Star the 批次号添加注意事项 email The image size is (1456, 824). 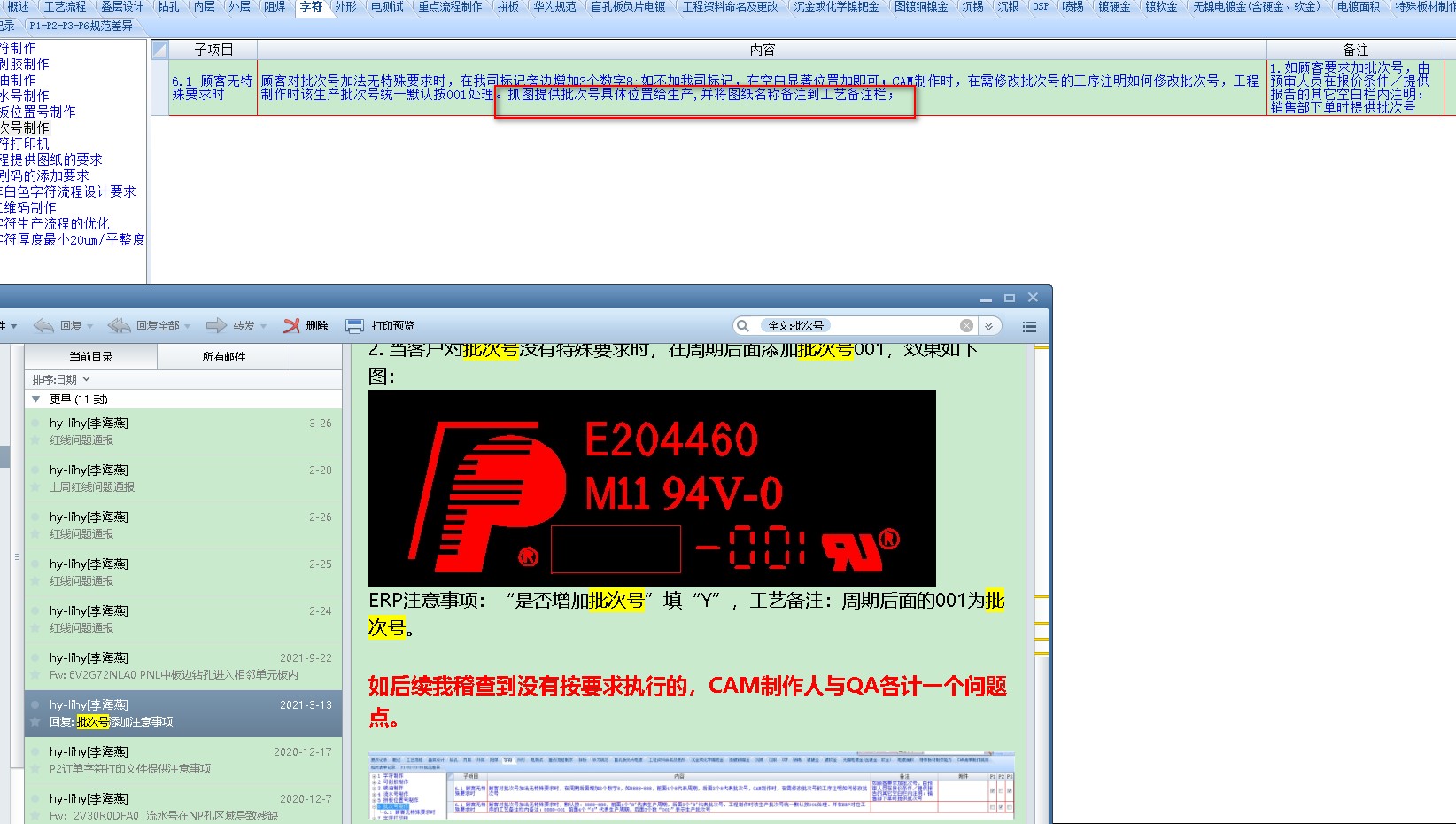[35, 722]
